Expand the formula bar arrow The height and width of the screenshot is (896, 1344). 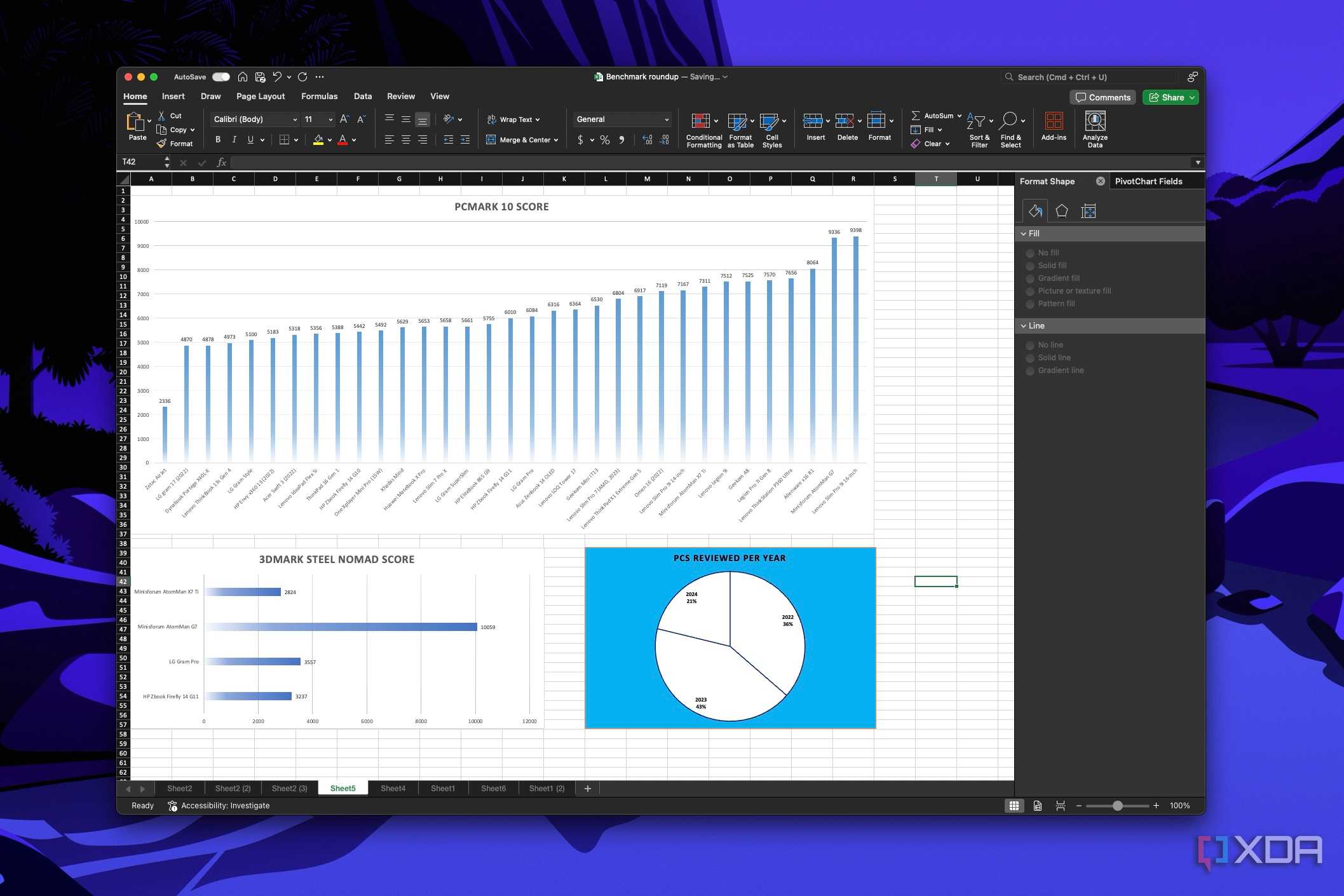tap(1198, 163)
